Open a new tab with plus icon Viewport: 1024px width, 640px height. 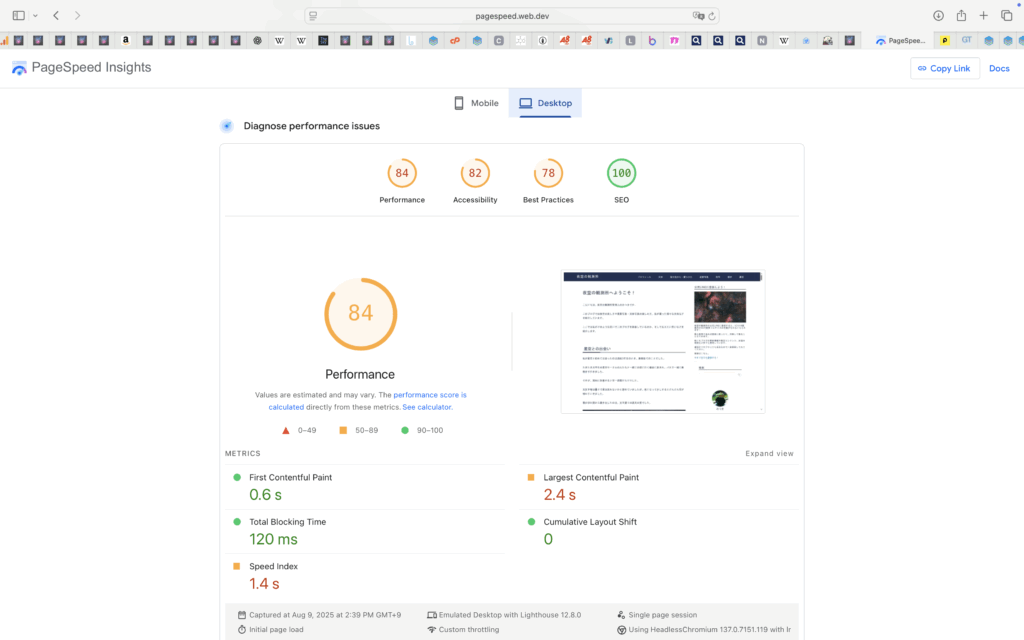coord(984,15)
